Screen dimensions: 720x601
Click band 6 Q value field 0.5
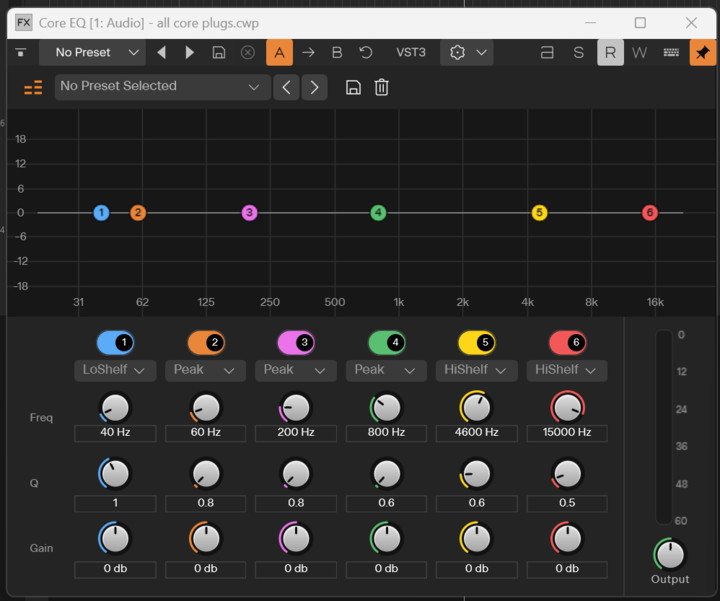(567, 503)
